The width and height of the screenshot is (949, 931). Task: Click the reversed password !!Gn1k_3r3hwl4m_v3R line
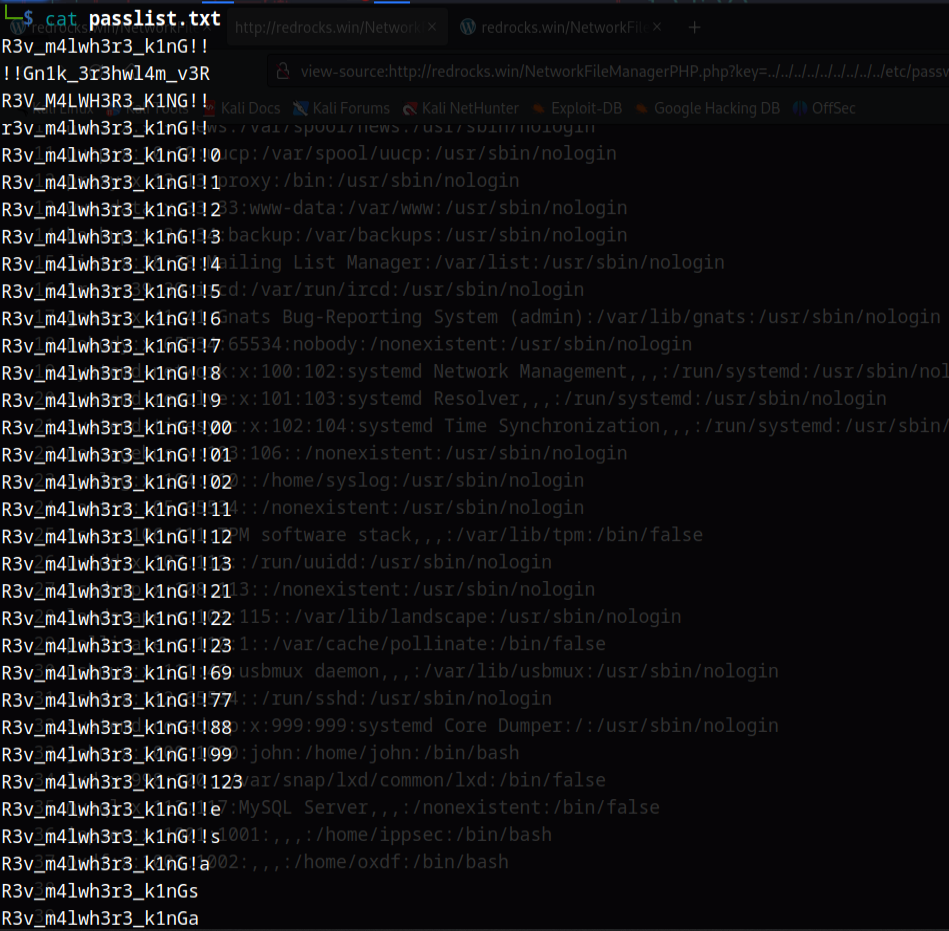(x=105, y=73)
